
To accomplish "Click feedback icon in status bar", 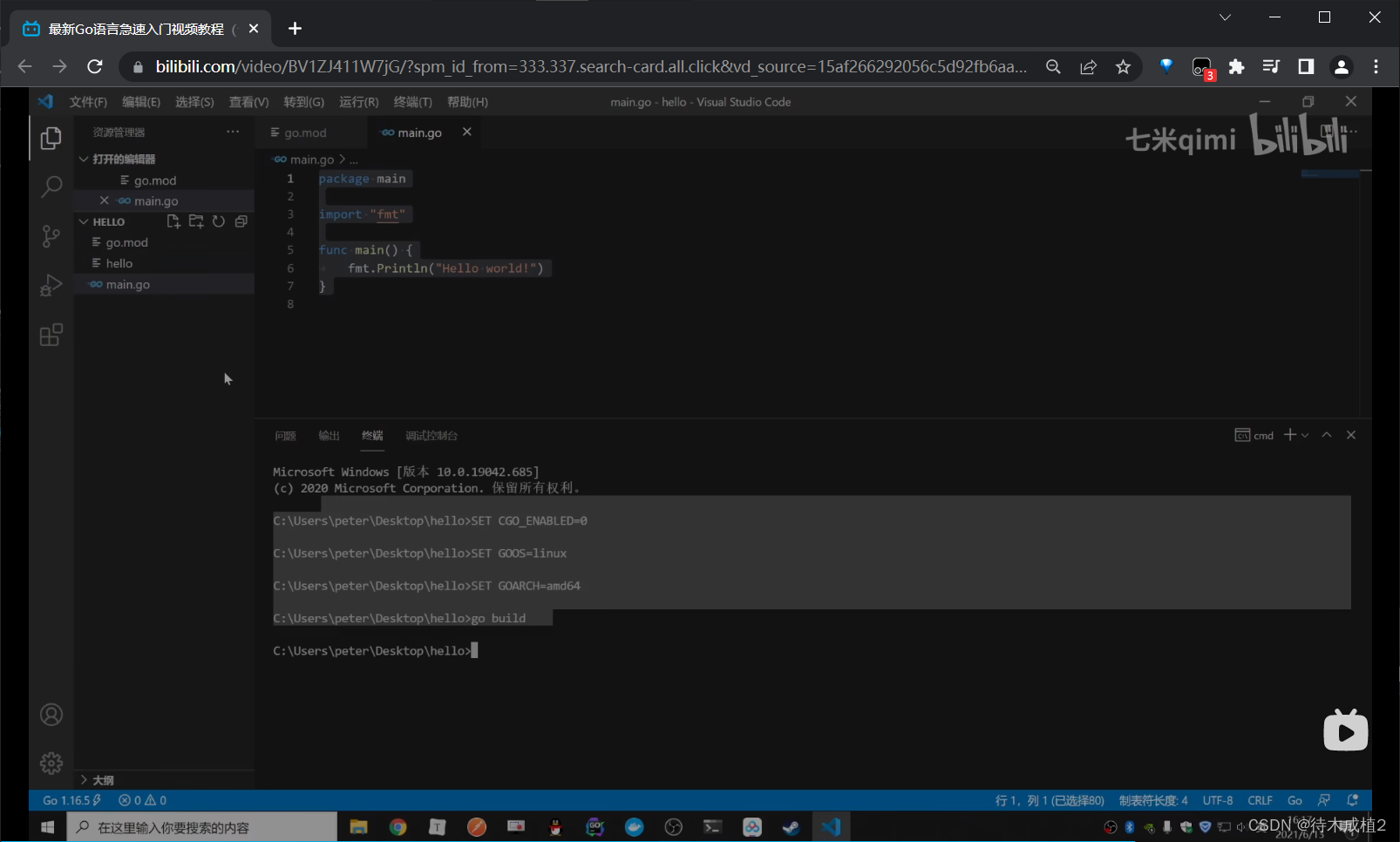I will coord(1324,800).
